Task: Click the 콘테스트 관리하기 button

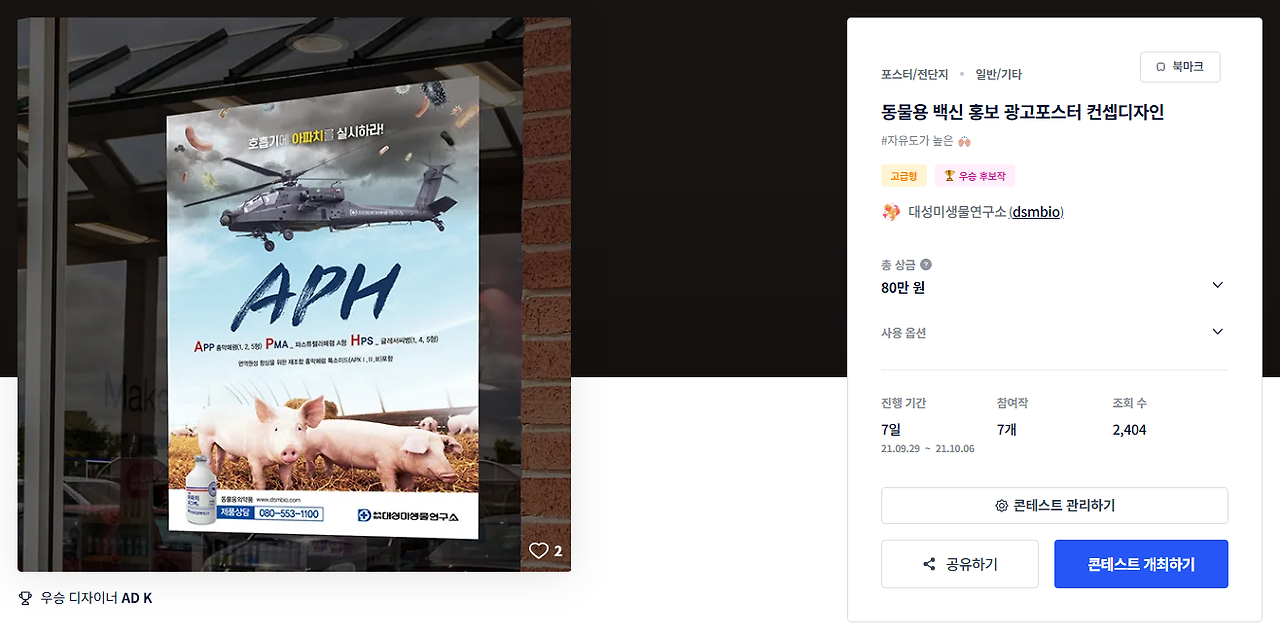Action: pos(1054,506)
